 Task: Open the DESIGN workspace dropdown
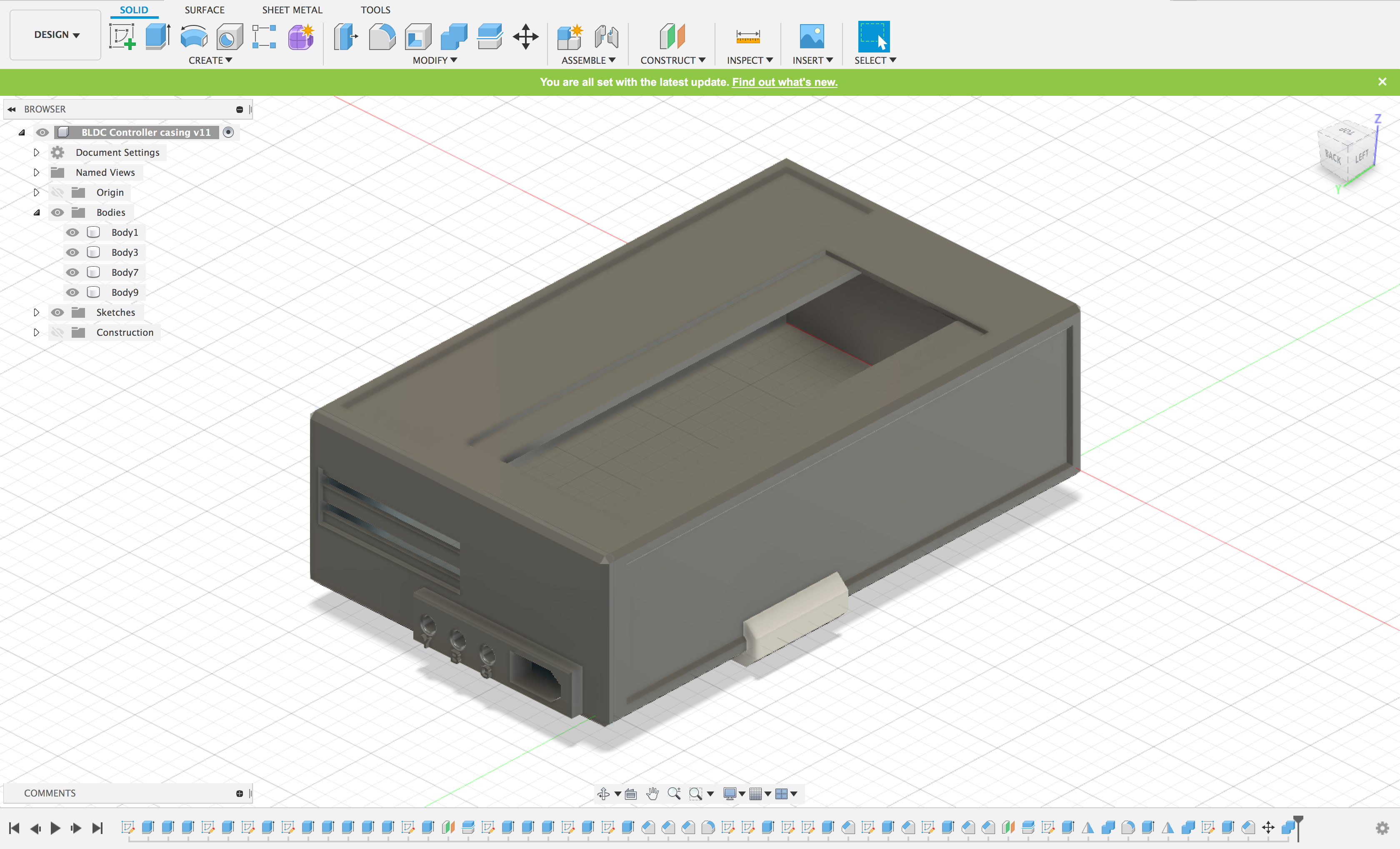pyautogui.click(x=56, y=35)
